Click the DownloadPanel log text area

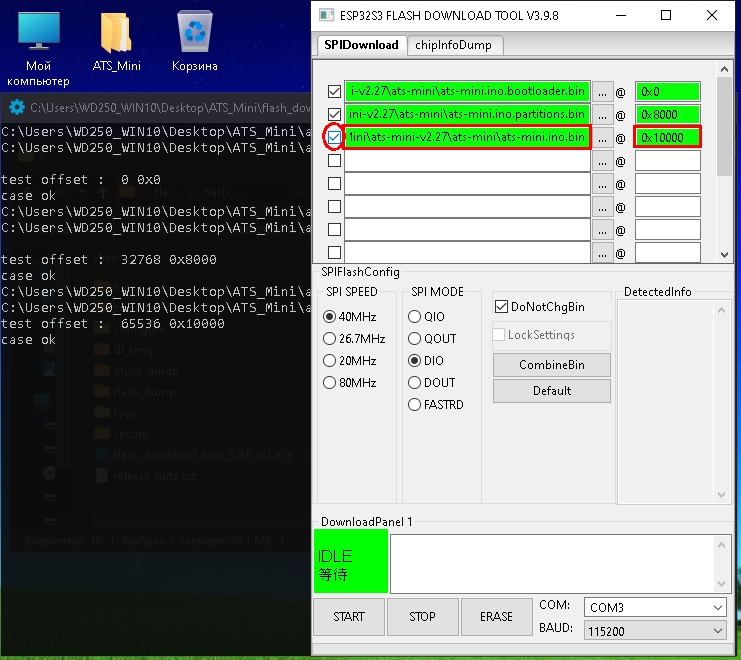553,564
